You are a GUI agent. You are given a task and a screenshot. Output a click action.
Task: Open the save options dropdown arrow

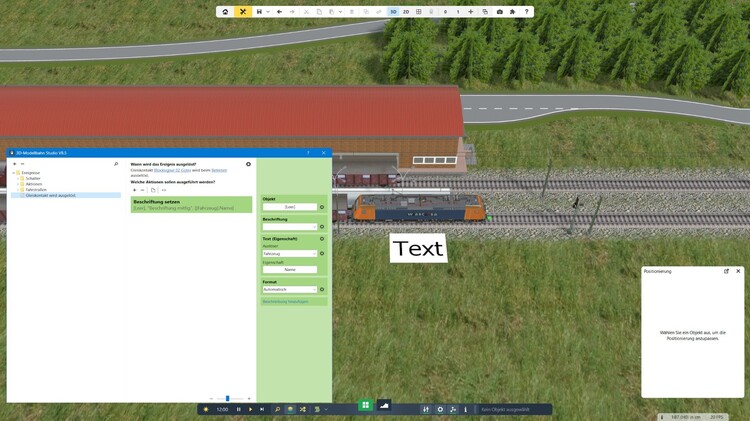click(x=268, y=11)
